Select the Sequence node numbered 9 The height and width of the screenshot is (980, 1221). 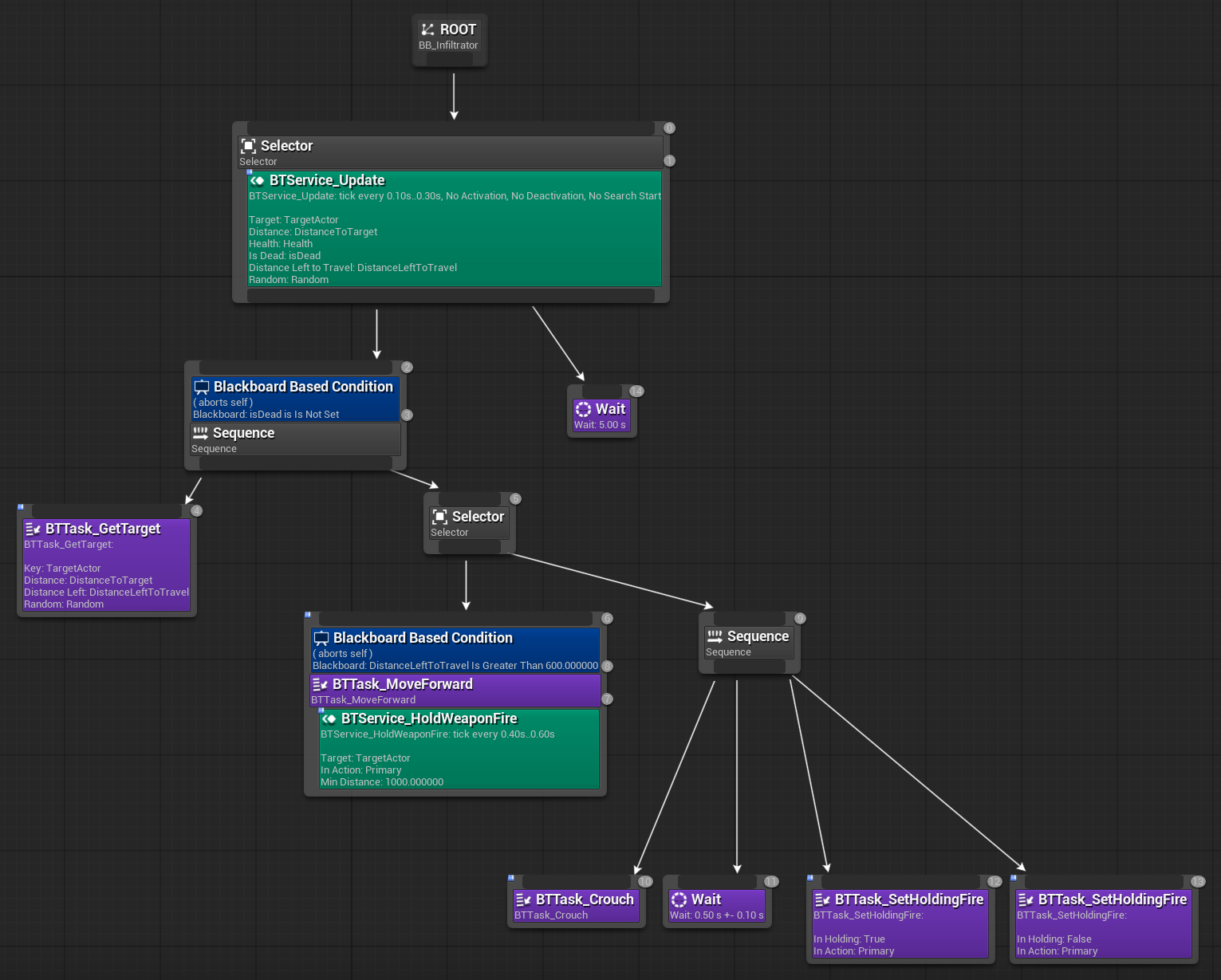[x=748, y=643]
